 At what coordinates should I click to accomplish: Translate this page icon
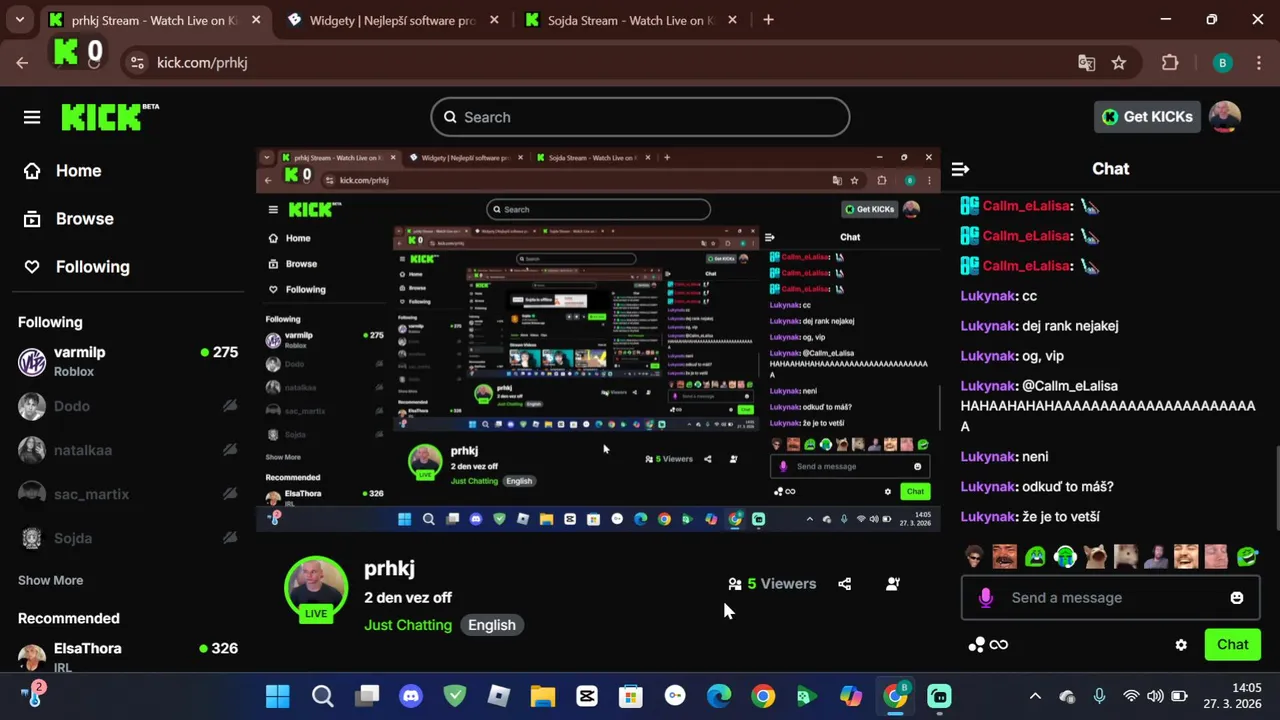click(1086, 63)
